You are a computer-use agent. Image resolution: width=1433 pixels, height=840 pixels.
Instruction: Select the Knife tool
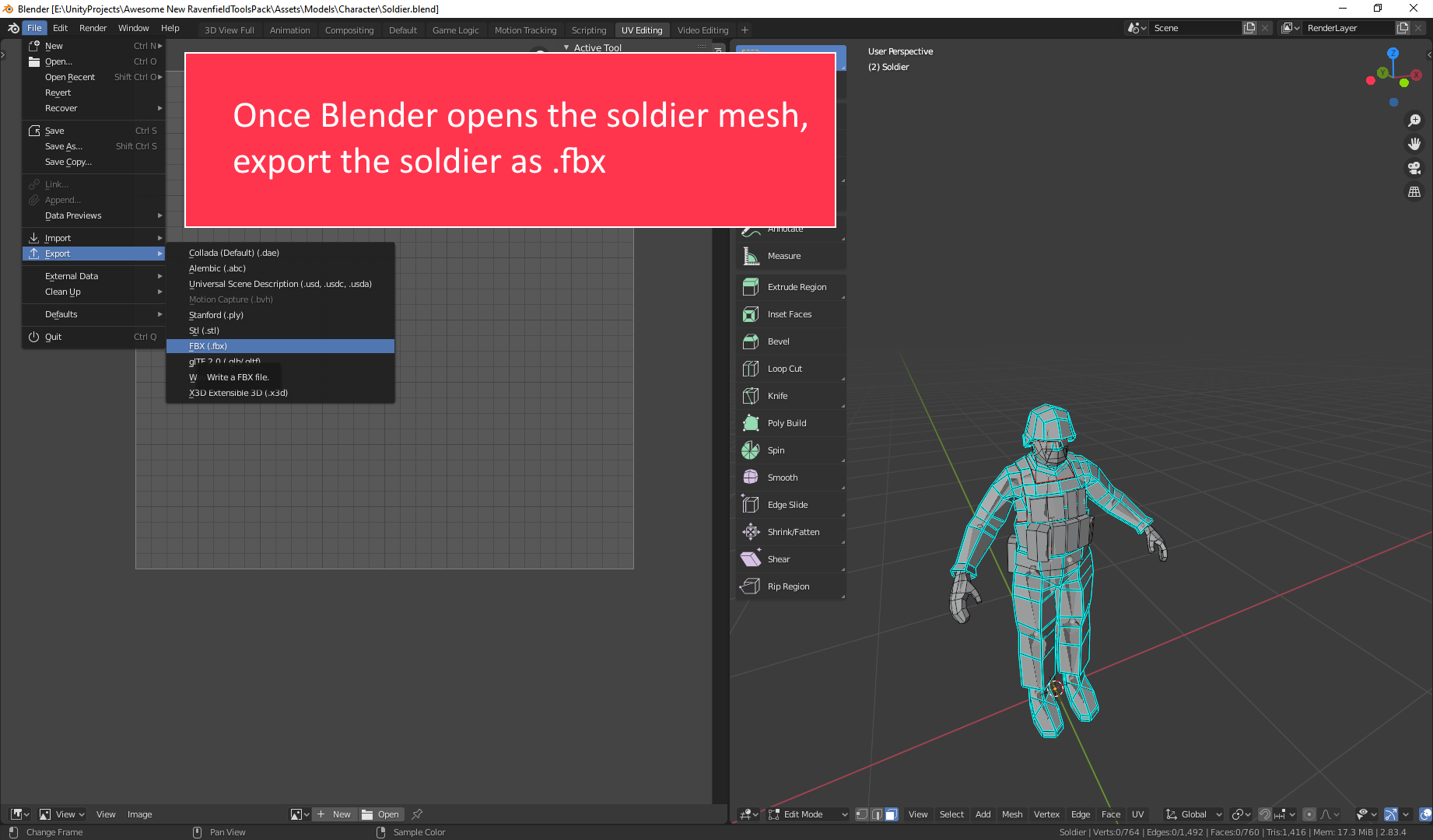tap(790, 396)
